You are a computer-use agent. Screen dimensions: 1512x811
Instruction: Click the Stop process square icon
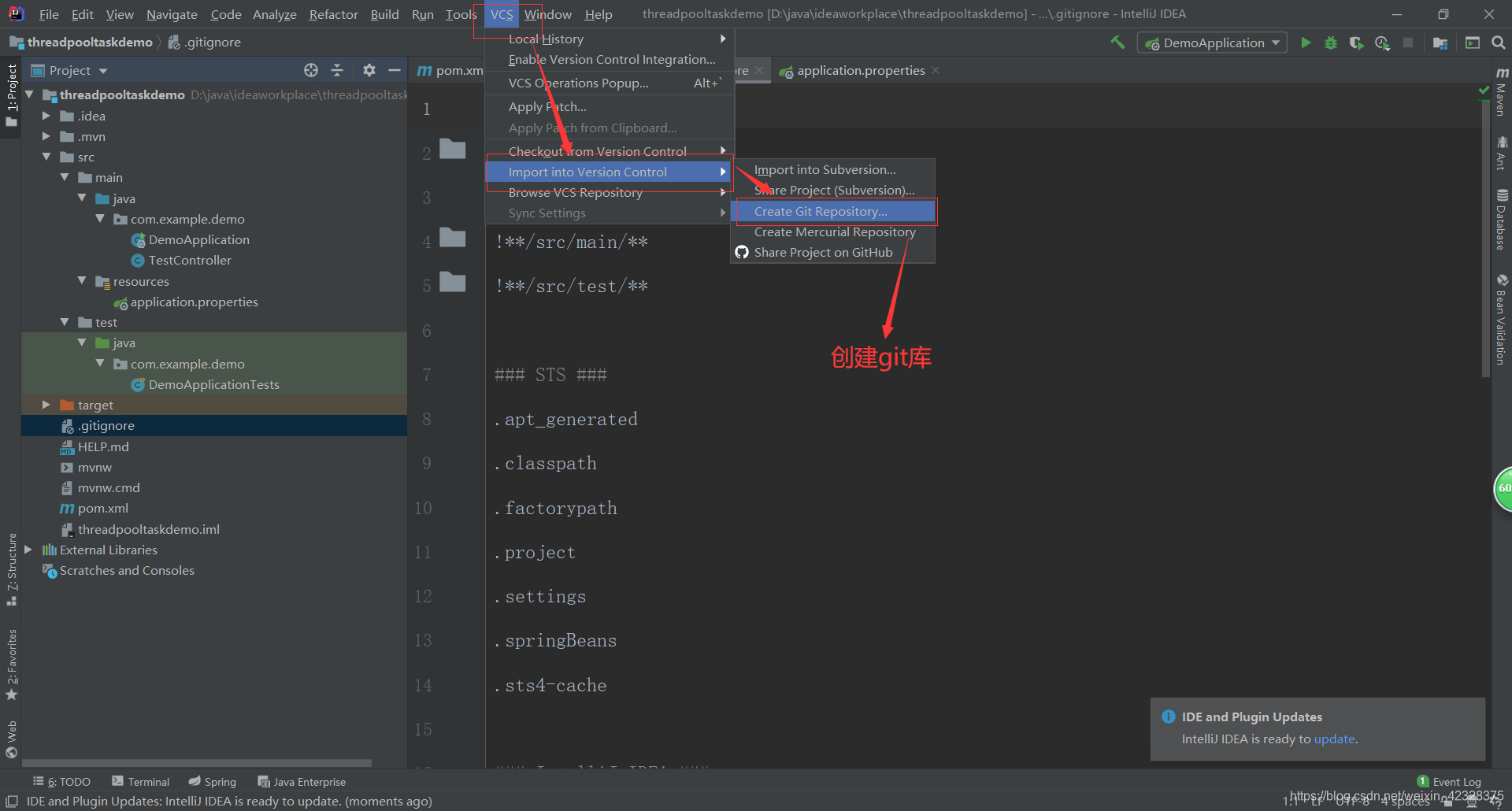click(x=1408, y=43)
